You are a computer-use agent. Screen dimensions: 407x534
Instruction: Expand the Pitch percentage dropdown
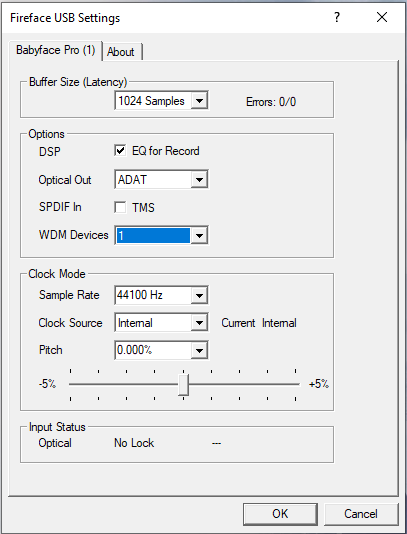[199, 350]
